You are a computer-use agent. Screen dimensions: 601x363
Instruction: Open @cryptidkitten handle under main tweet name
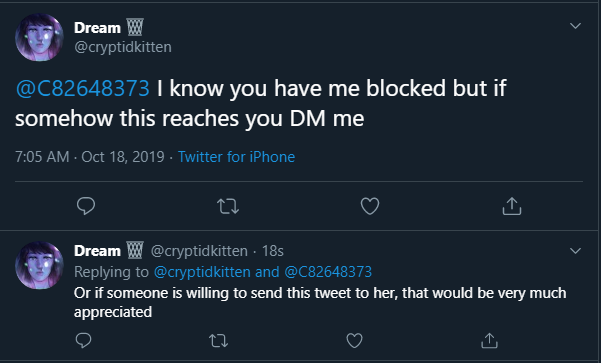point(123,47)
